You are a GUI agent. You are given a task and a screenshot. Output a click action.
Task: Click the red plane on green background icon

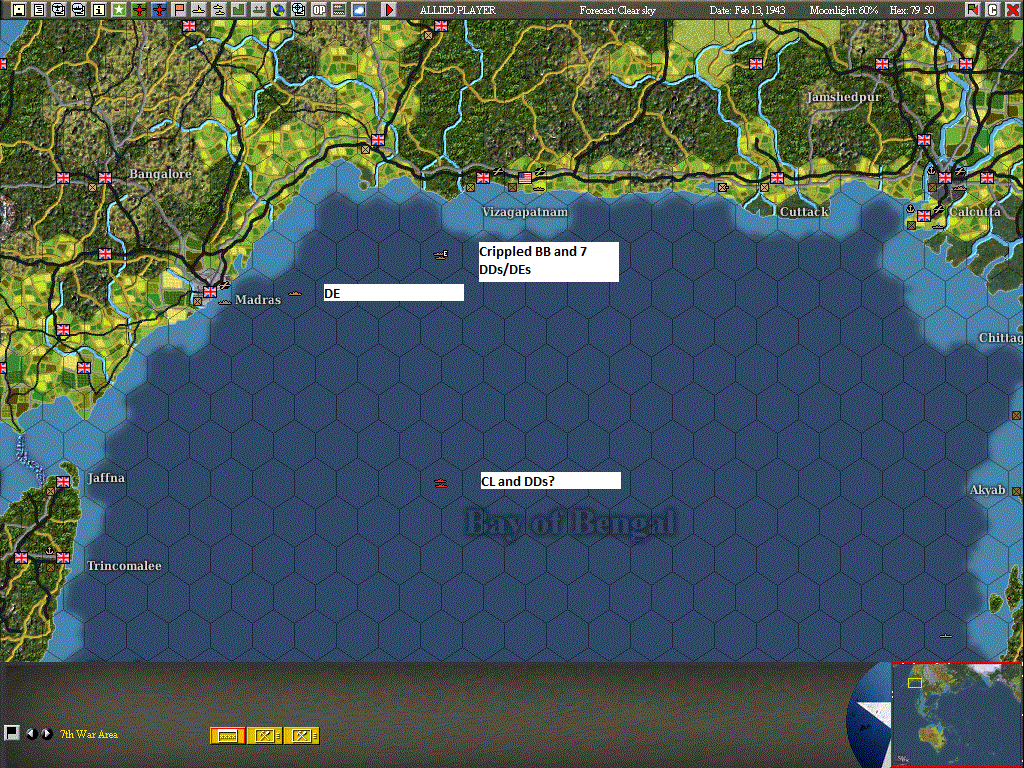click(x=139, y=10)
